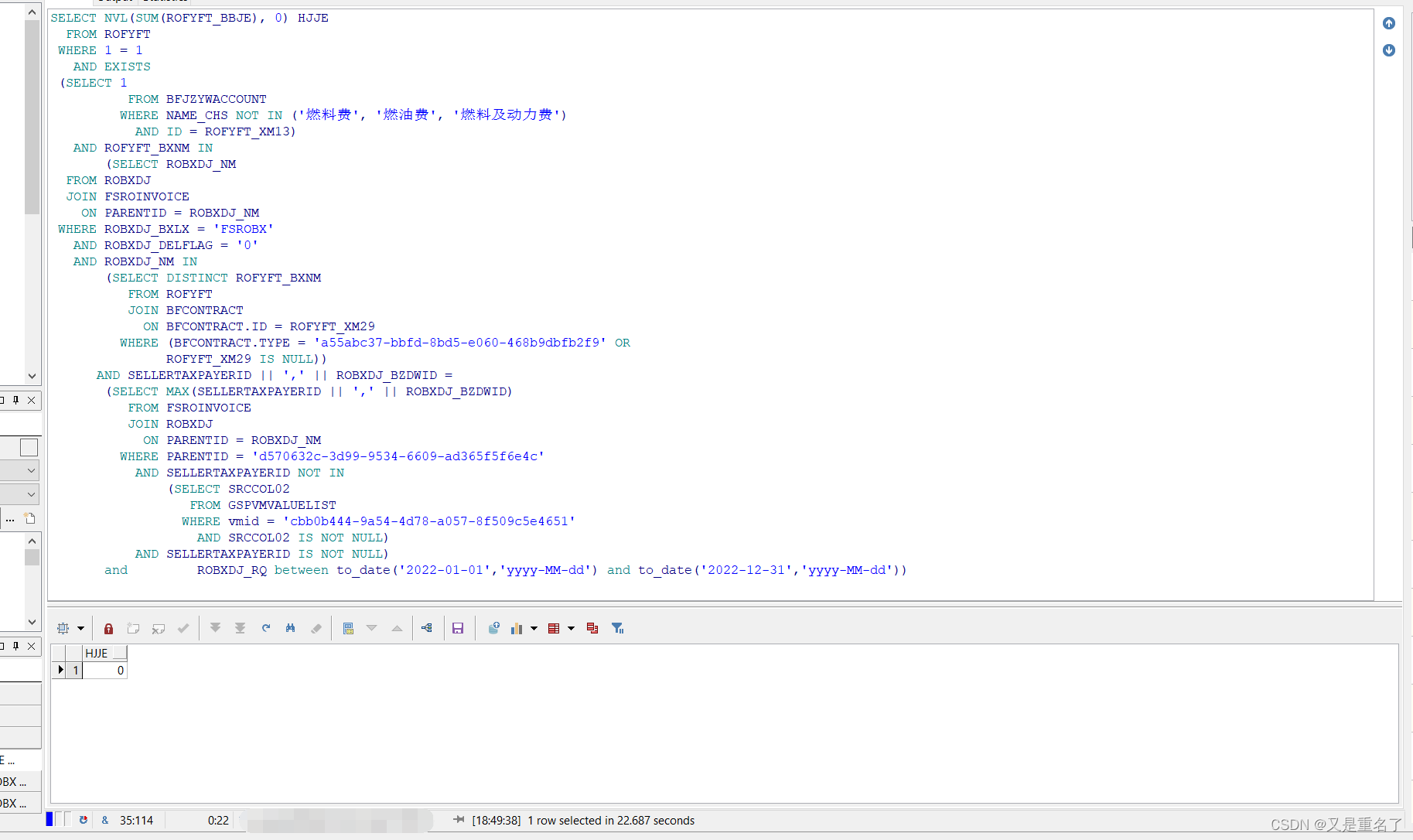Click the elapsed time 0:22 text

218,821
